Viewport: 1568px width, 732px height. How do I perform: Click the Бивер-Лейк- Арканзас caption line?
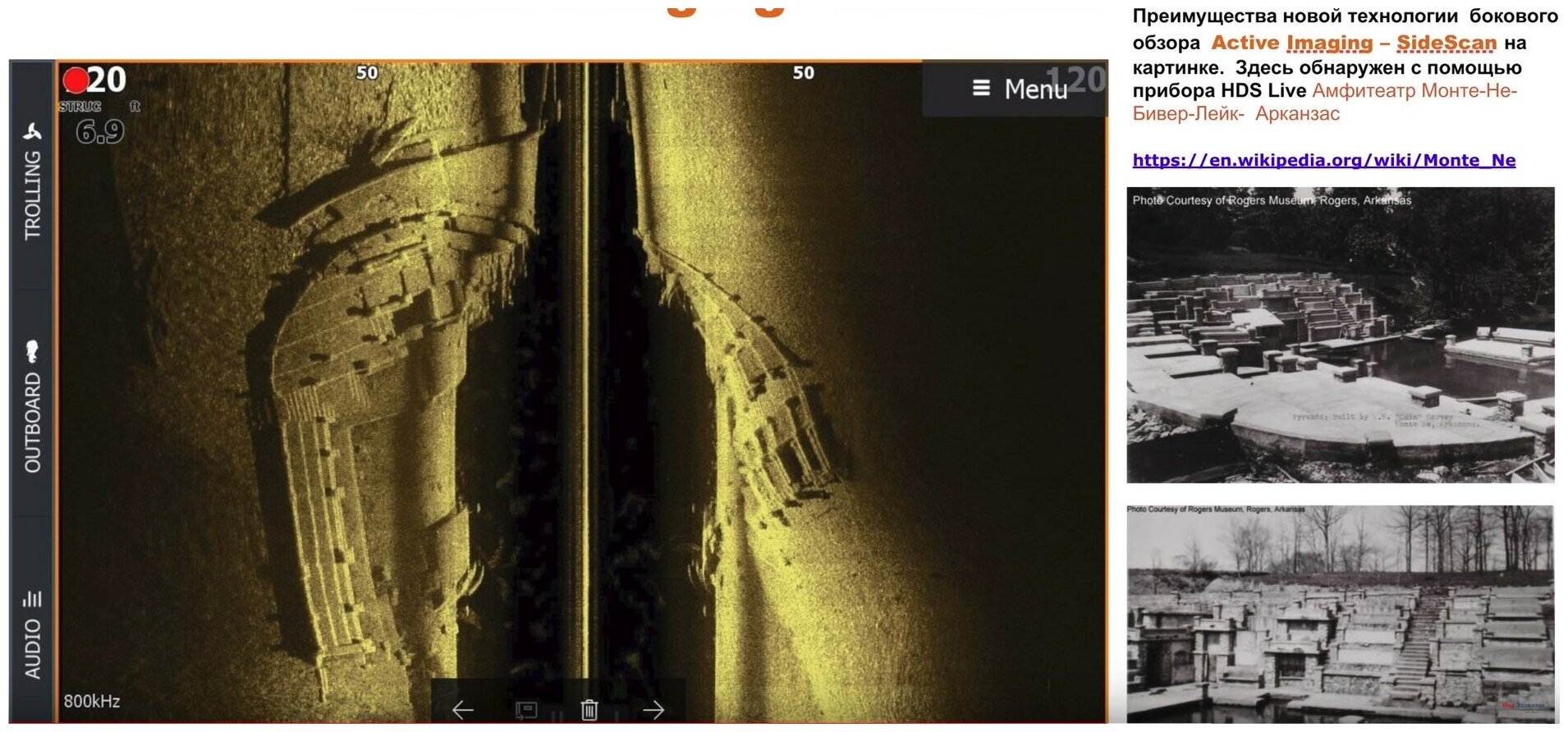(1236, 114)
